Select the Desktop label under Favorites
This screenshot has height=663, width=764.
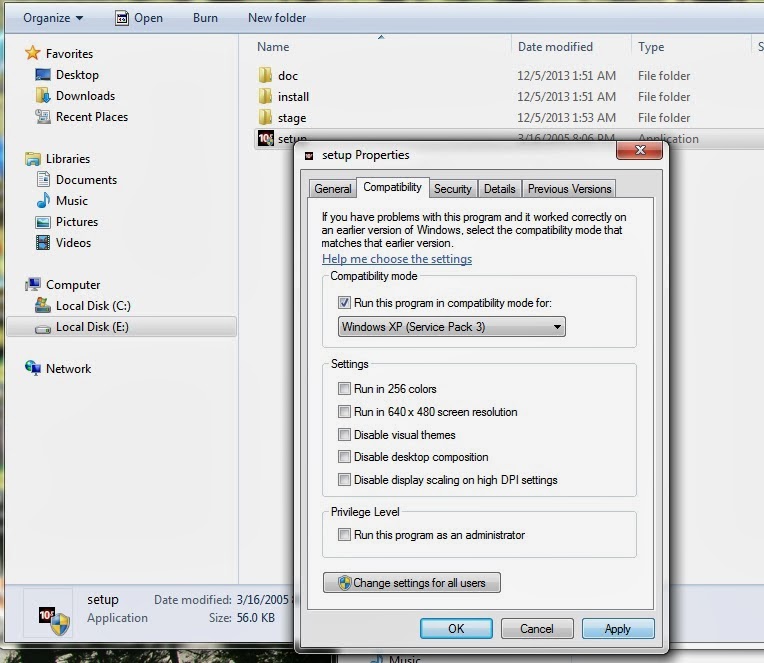coord(77,75)
